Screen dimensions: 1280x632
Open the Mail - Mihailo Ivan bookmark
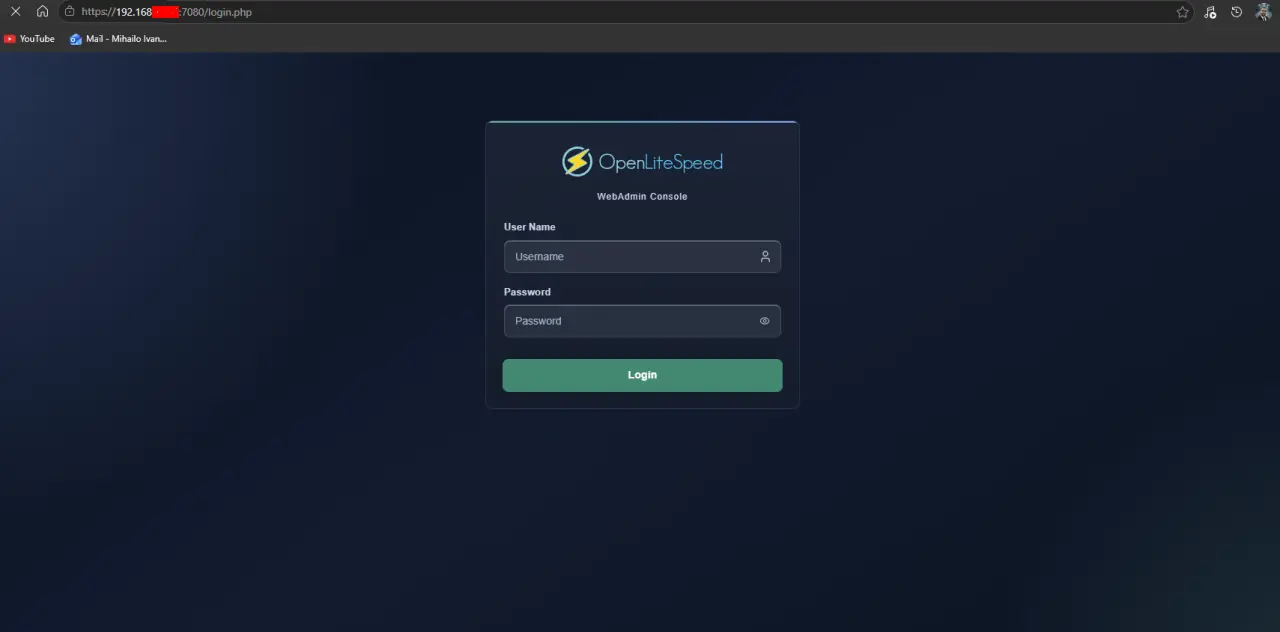pos(125,39)
